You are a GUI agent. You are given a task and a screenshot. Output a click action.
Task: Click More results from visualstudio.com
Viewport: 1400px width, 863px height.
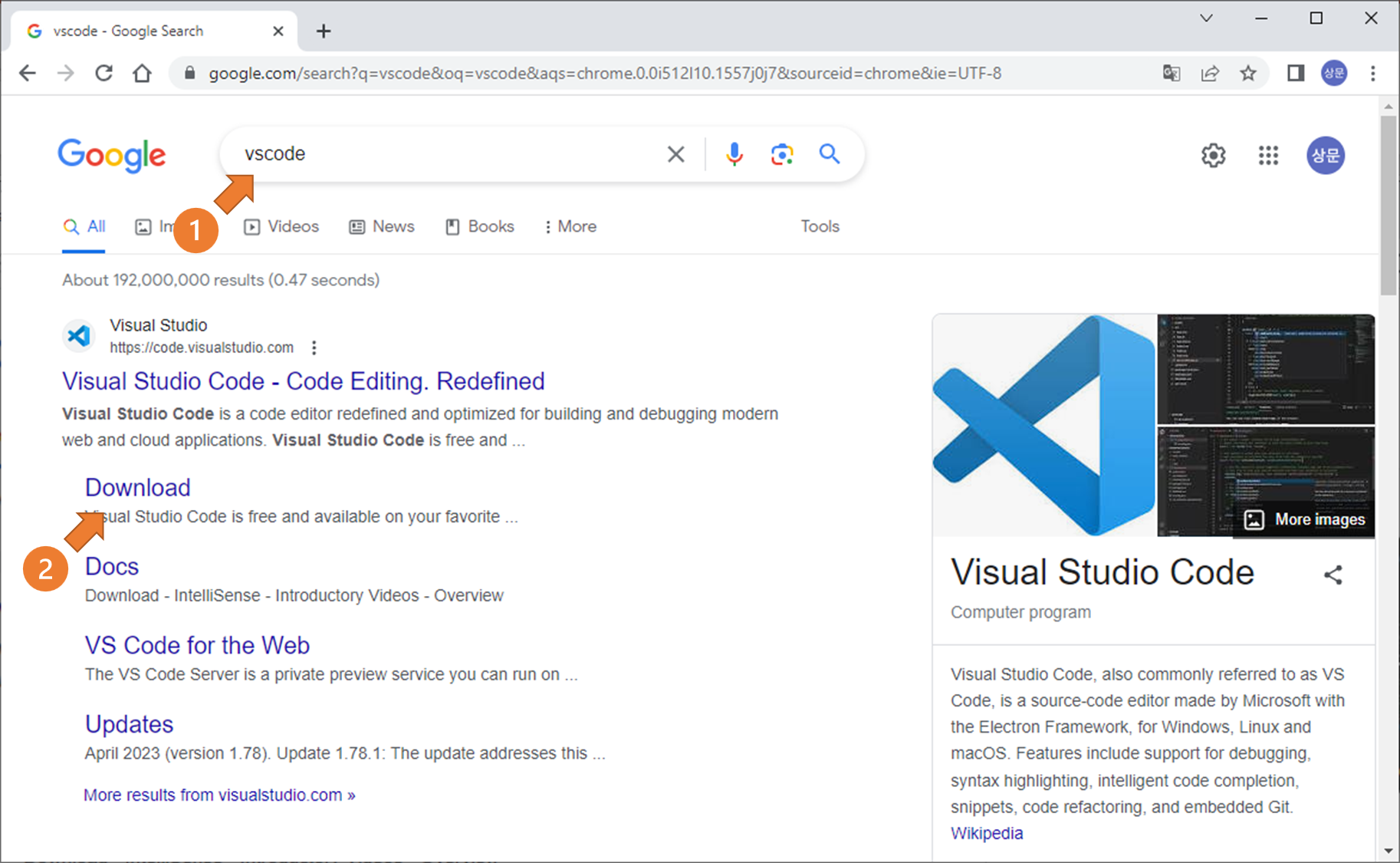tap(219, 795)
